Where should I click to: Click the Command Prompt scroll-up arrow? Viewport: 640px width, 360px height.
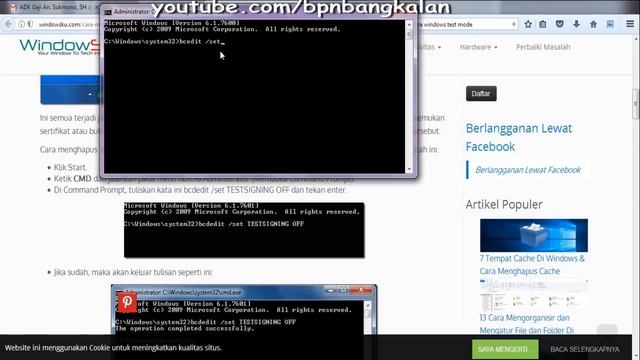(409, 24)
